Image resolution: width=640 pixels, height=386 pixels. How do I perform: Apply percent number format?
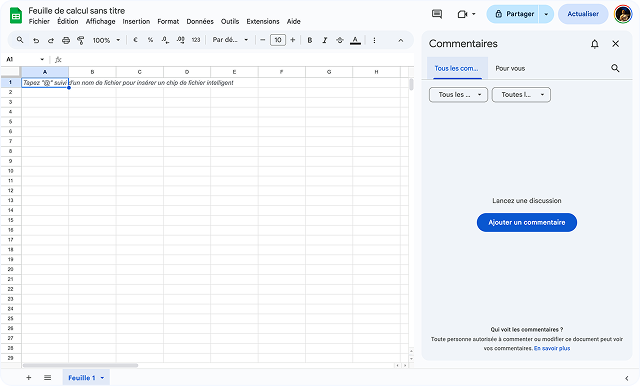click(150, 40)
